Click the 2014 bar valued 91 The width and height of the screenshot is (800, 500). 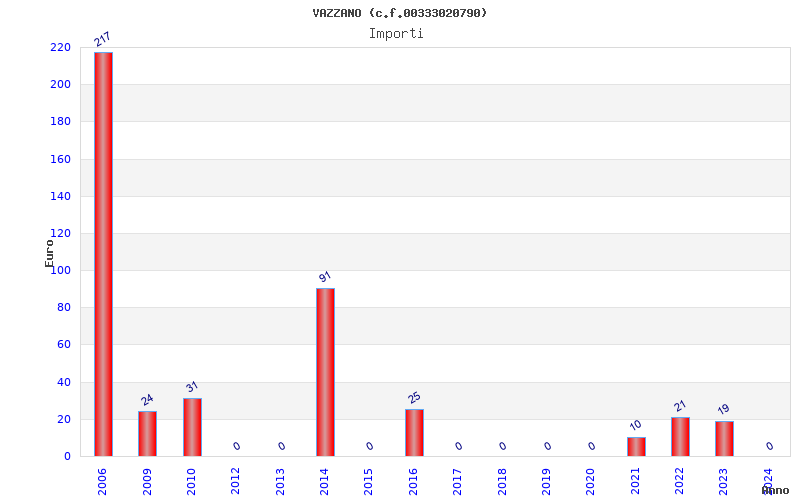coord(326,372)
